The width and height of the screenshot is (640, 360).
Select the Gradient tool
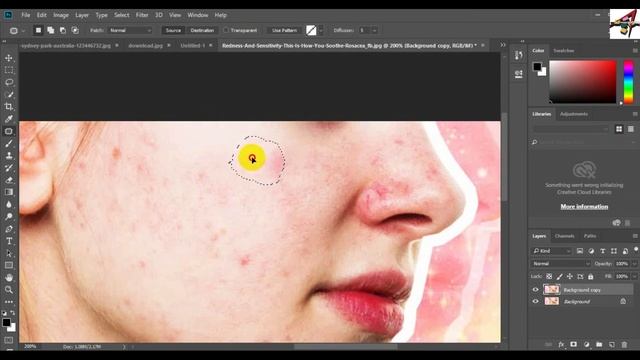pyautogui.click(x=9, y=192)
